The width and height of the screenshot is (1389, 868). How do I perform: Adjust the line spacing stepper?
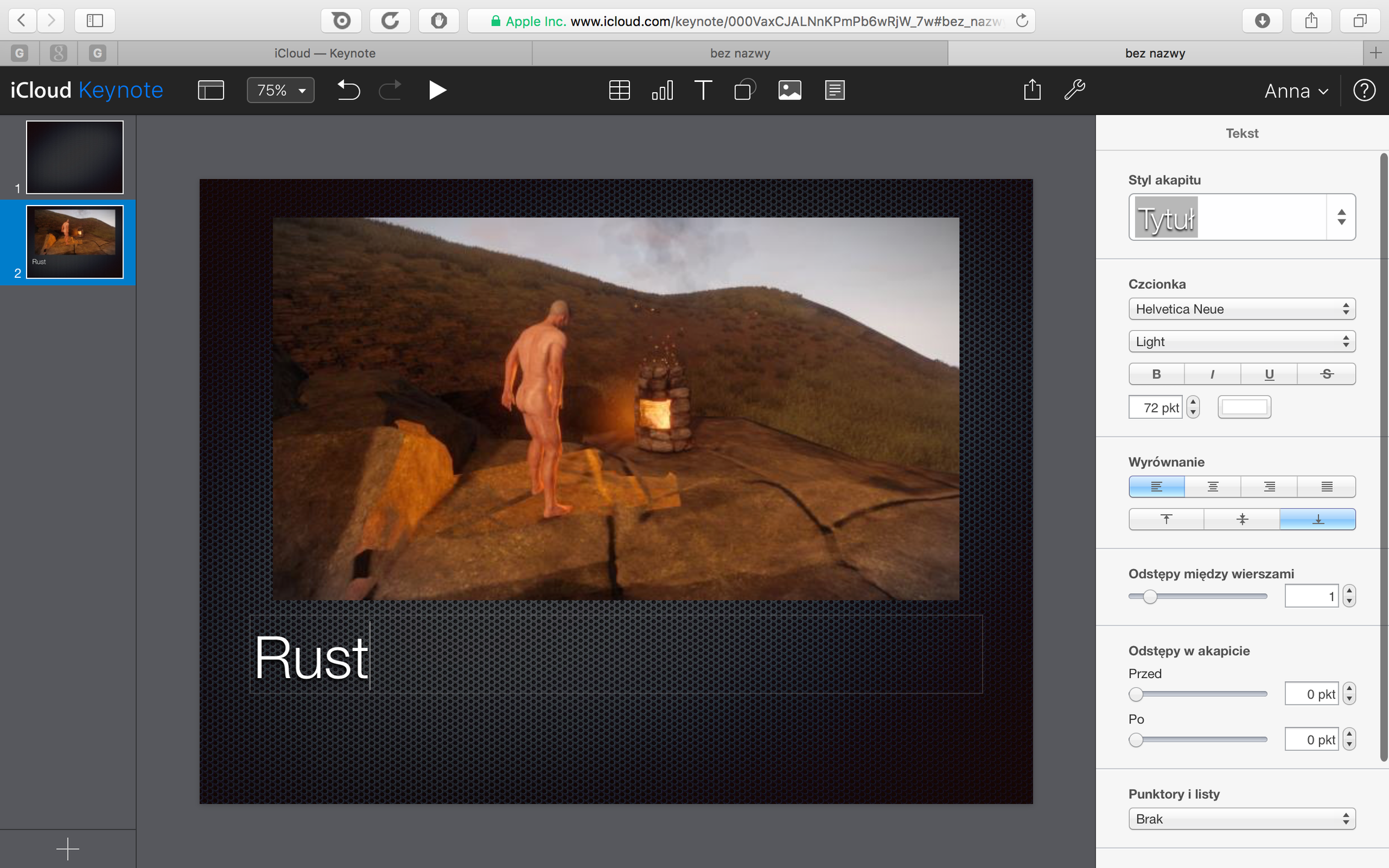[1349, 596]
